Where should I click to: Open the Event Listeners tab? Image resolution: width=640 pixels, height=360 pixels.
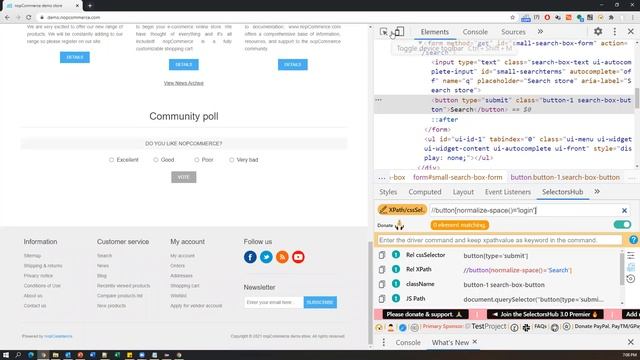point(508,192)
